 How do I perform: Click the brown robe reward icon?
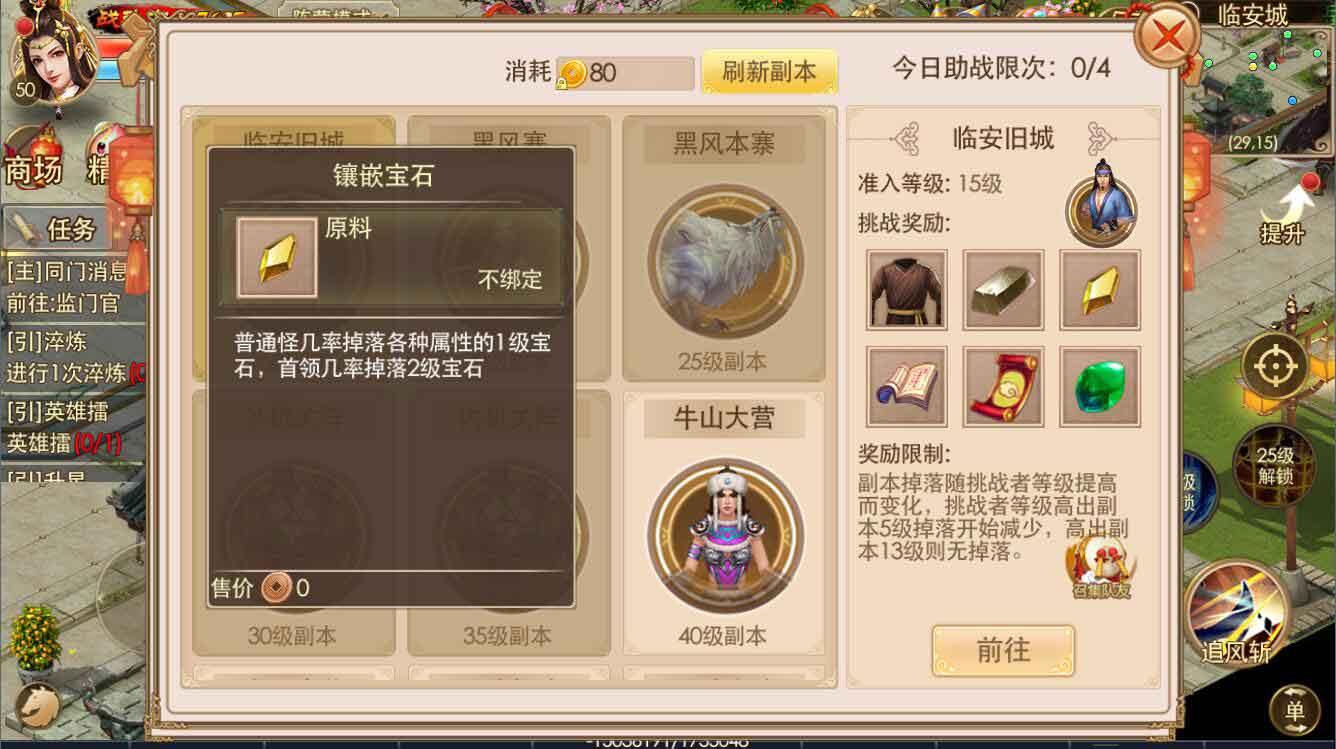tap(906, 290)
